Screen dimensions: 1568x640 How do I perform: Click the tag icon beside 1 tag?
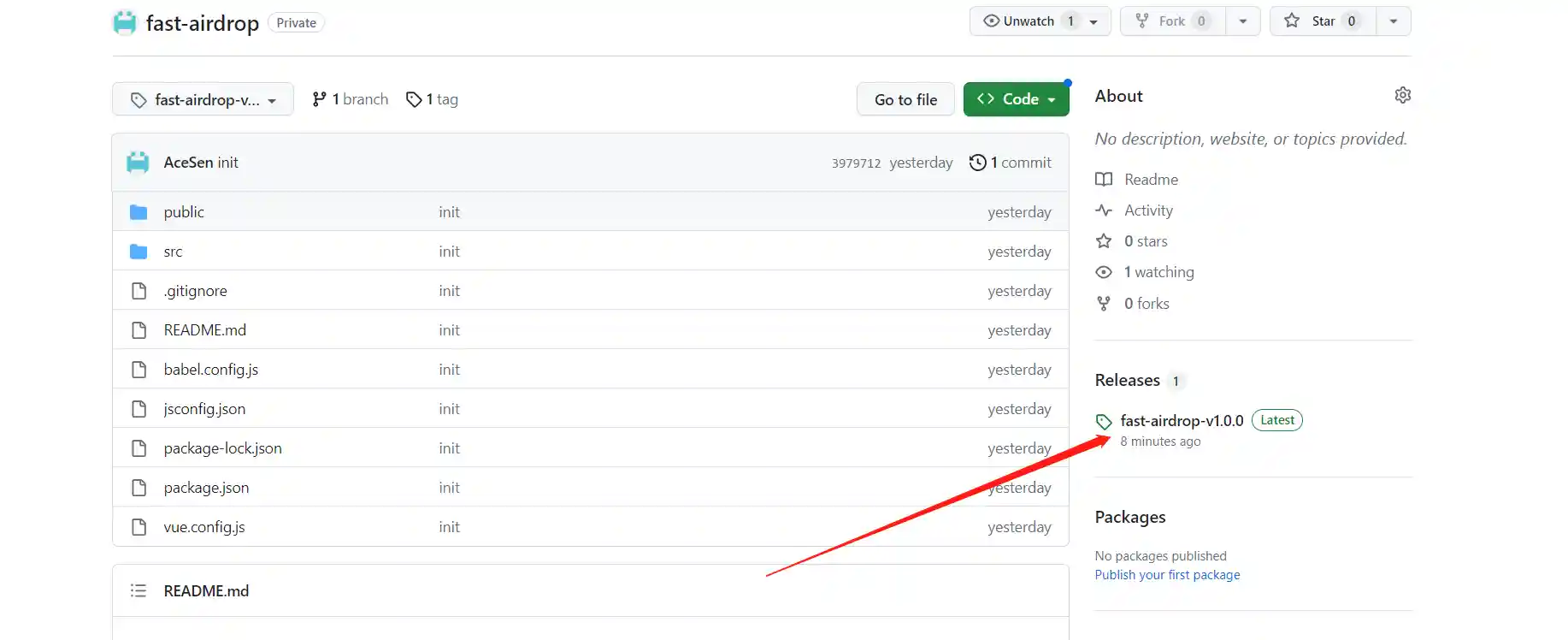tap(414, 99)
